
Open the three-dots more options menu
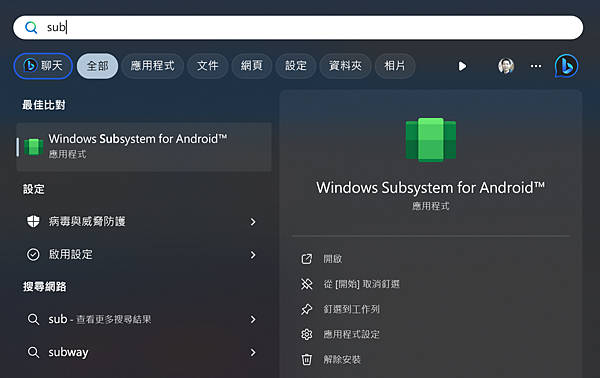(536, 66)
